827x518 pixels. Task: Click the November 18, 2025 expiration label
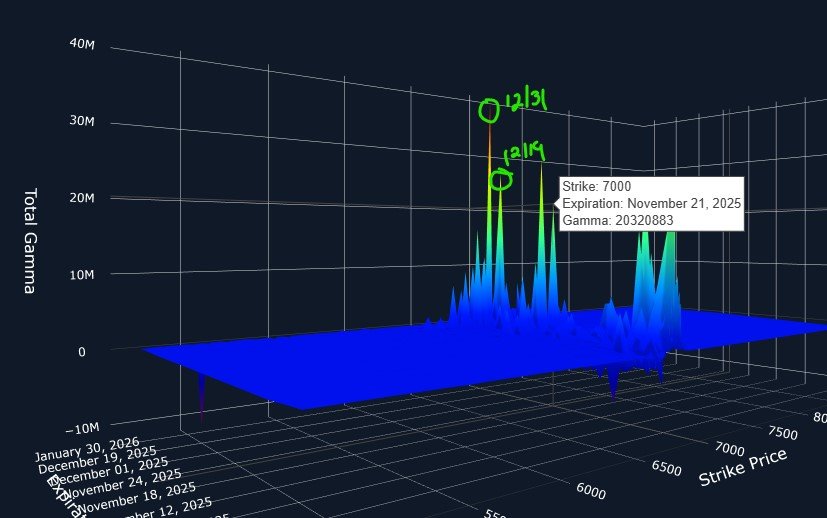click(137, 497)
